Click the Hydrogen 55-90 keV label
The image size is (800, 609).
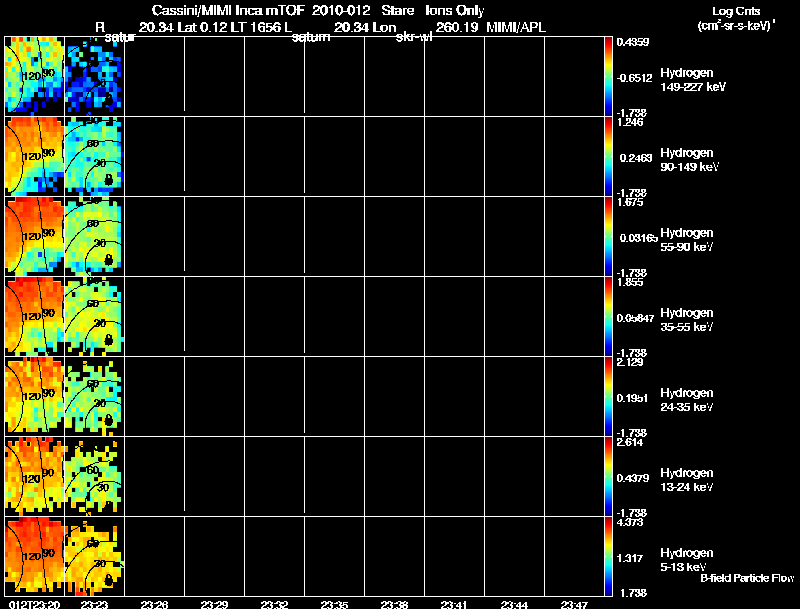point(687,240)
